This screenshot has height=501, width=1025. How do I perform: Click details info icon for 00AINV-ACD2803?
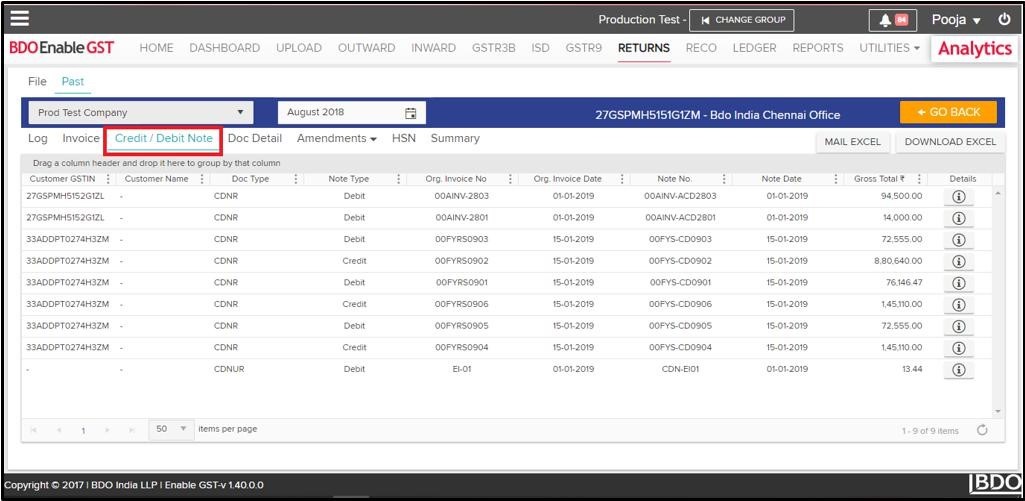(957, 196)
